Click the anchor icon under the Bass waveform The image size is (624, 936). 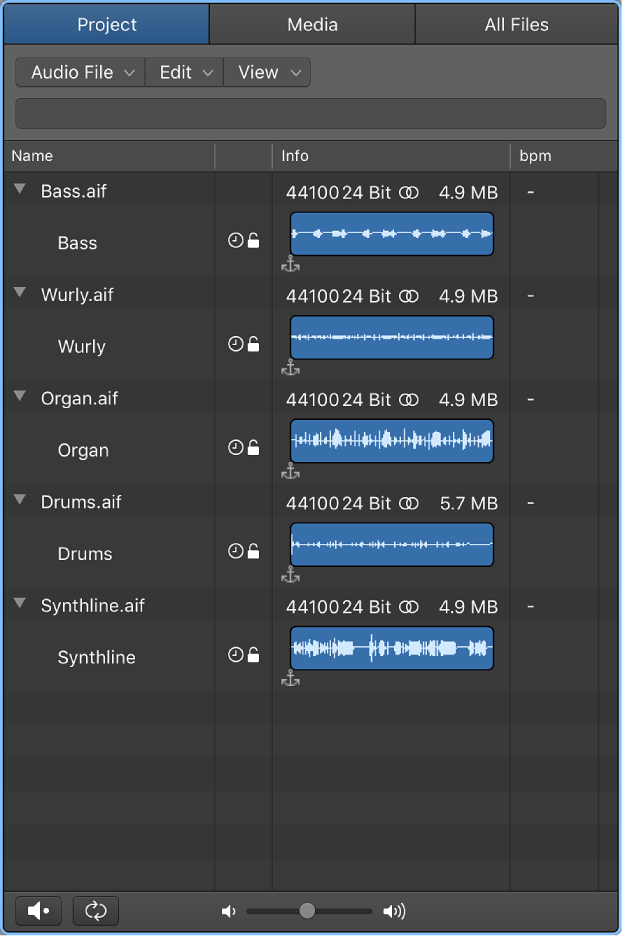(x=291, y=265)
